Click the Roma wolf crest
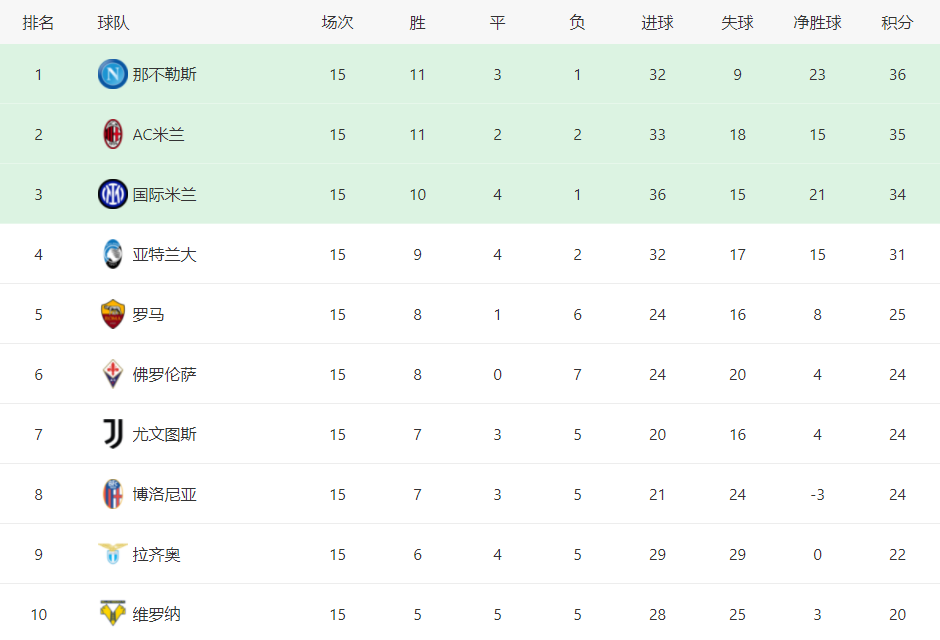940x640 pixels. click(x=113, y=314)
